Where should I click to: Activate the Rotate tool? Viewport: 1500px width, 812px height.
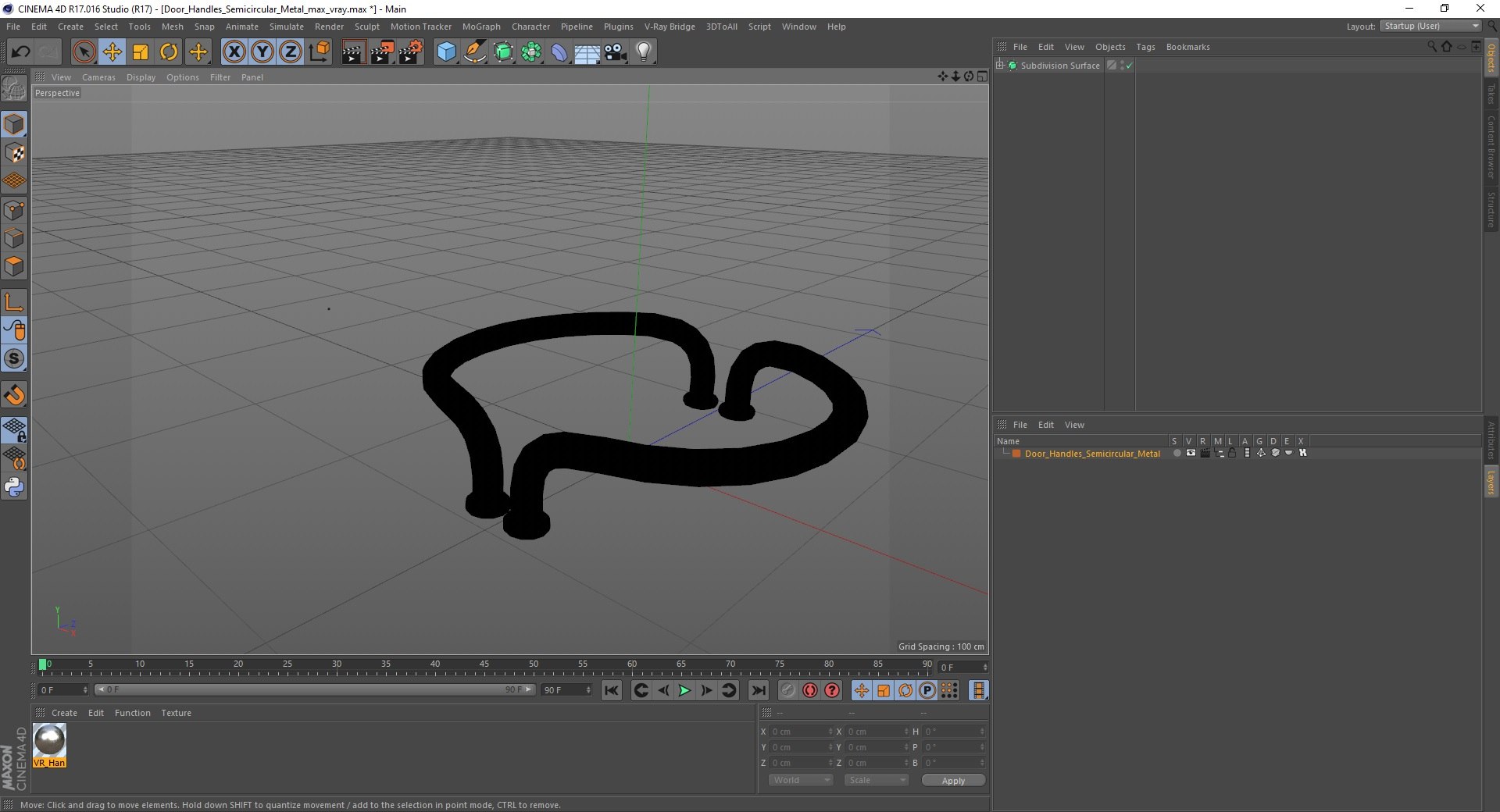click(169, 52)
